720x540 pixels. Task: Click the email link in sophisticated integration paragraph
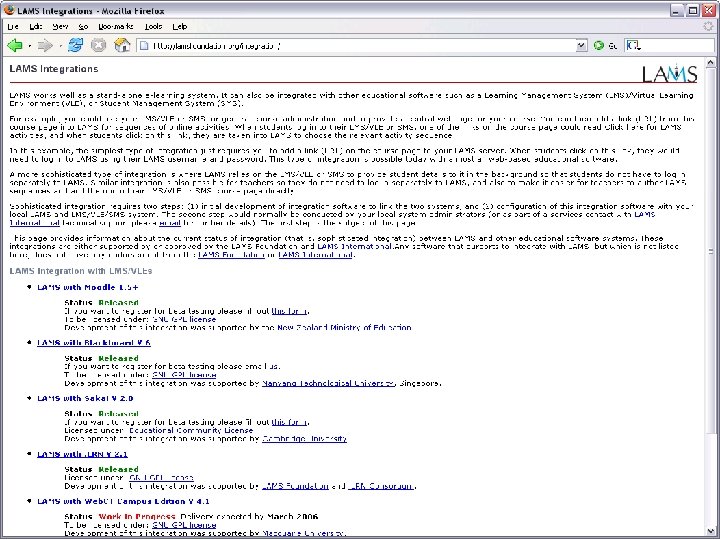169,223
